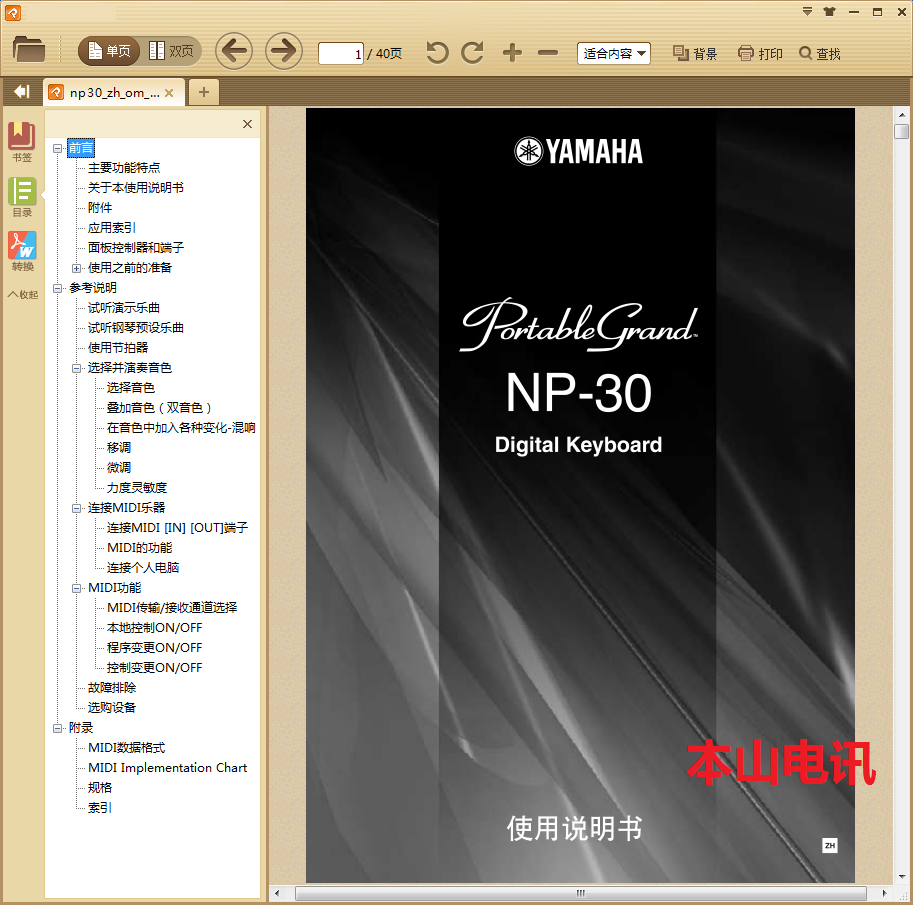Click the page number input field
Screen dimensions: 913x905
coord(341,54)
